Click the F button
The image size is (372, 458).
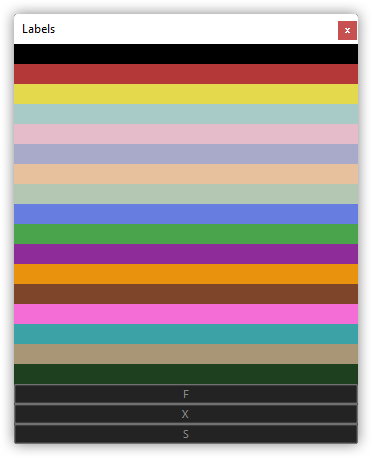186,394
